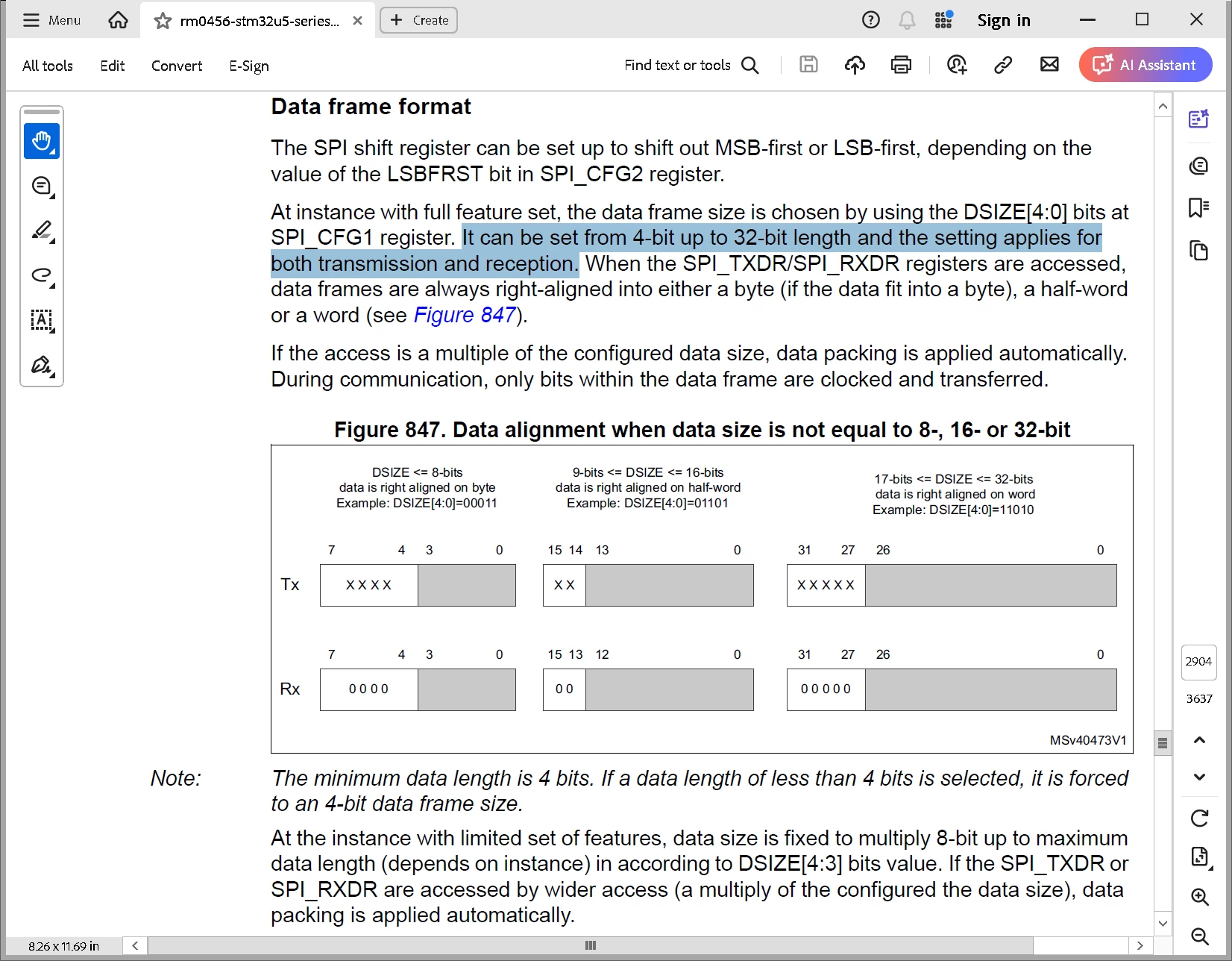The height and width of the screenshot is (961, 1232).
Task: Close the rm0456-stm32u5-series tab
Action: pyautogui.click(x=358, y=21)
